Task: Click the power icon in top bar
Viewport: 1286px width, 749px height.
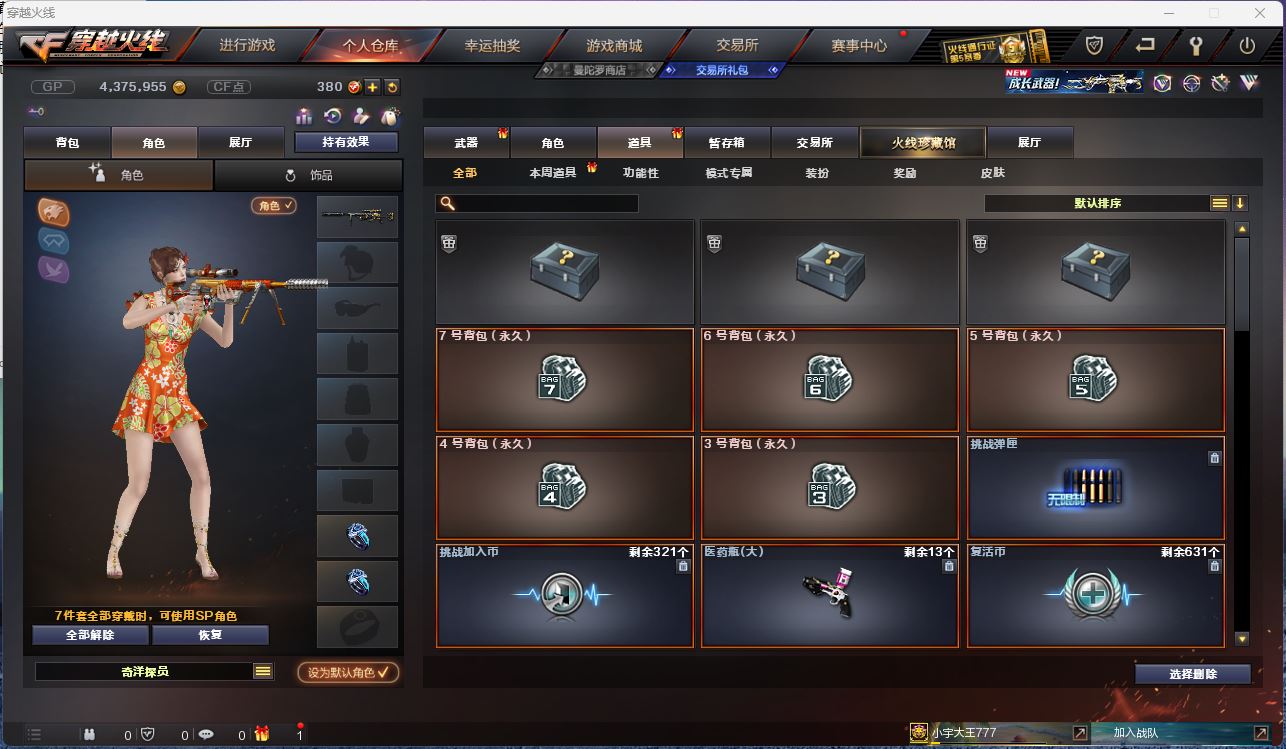Action: click(1247, 45)
